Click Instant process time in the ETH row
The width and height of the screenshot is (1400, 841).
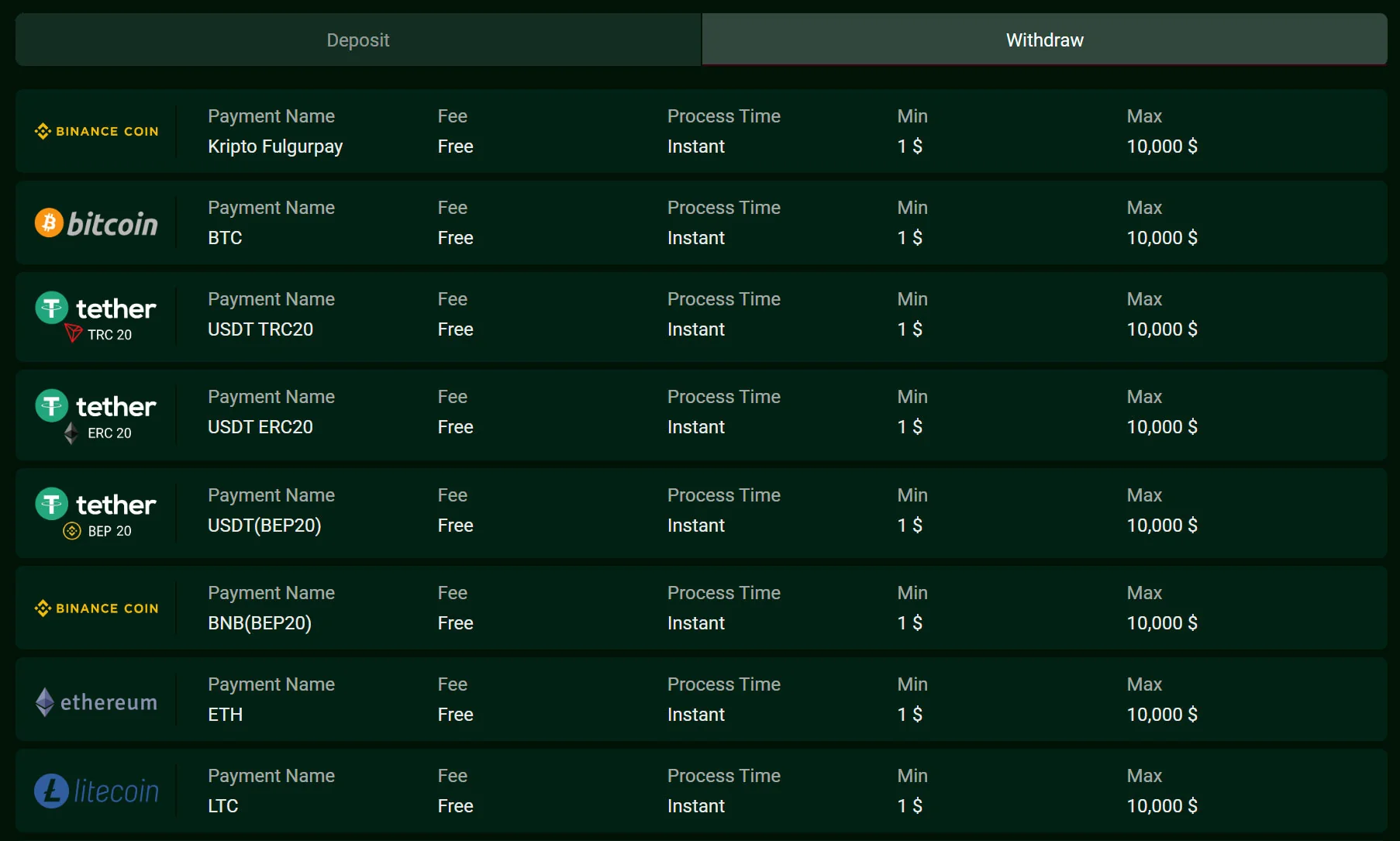[696, 715]
